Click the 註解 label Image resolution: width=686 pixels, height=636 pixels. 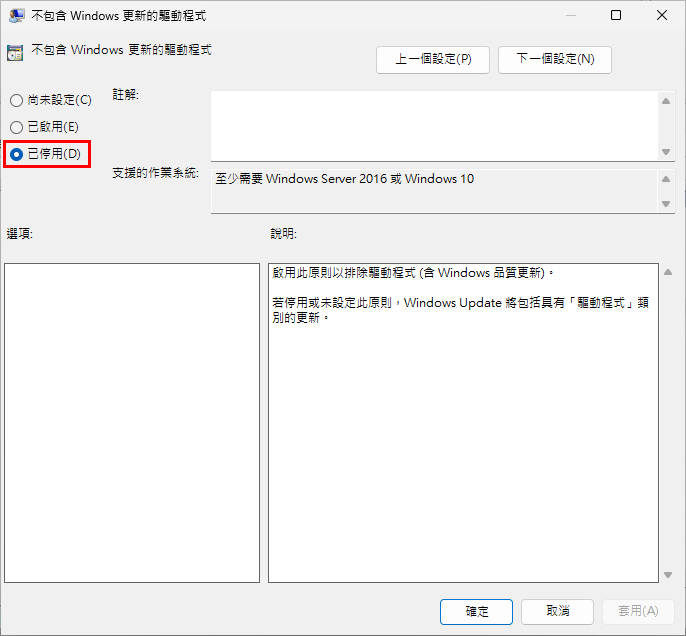[126, 94]
